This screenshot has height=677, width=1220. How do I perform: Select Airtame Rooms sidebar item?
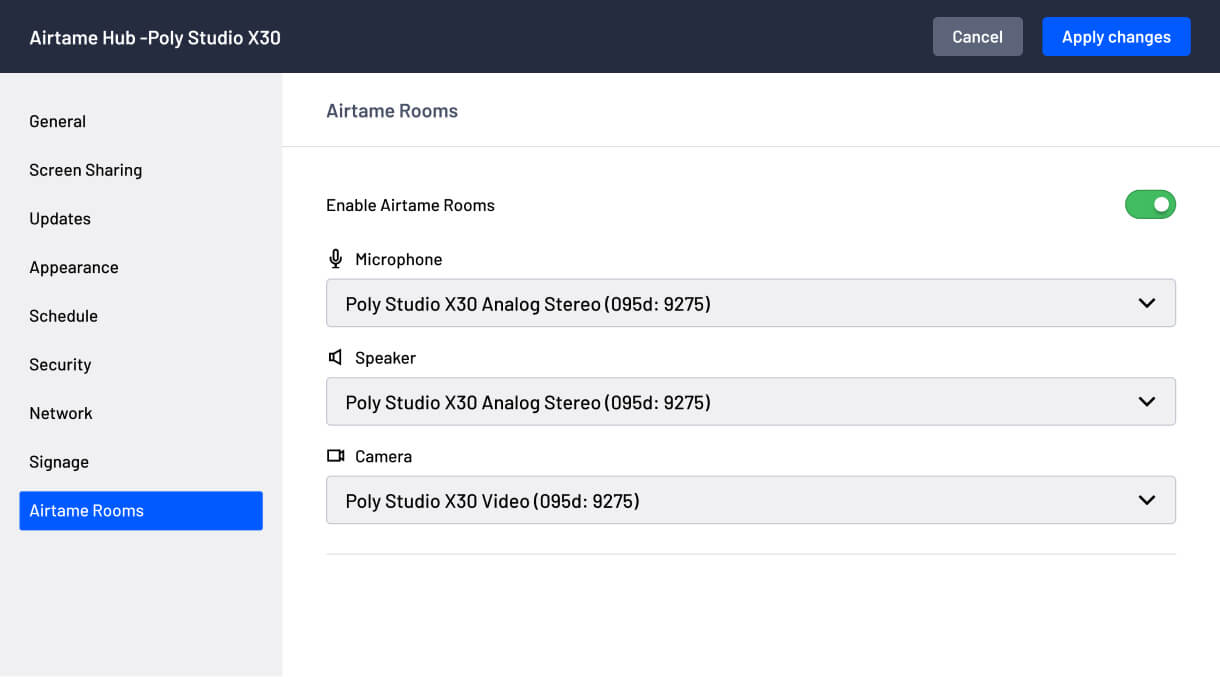141,510
